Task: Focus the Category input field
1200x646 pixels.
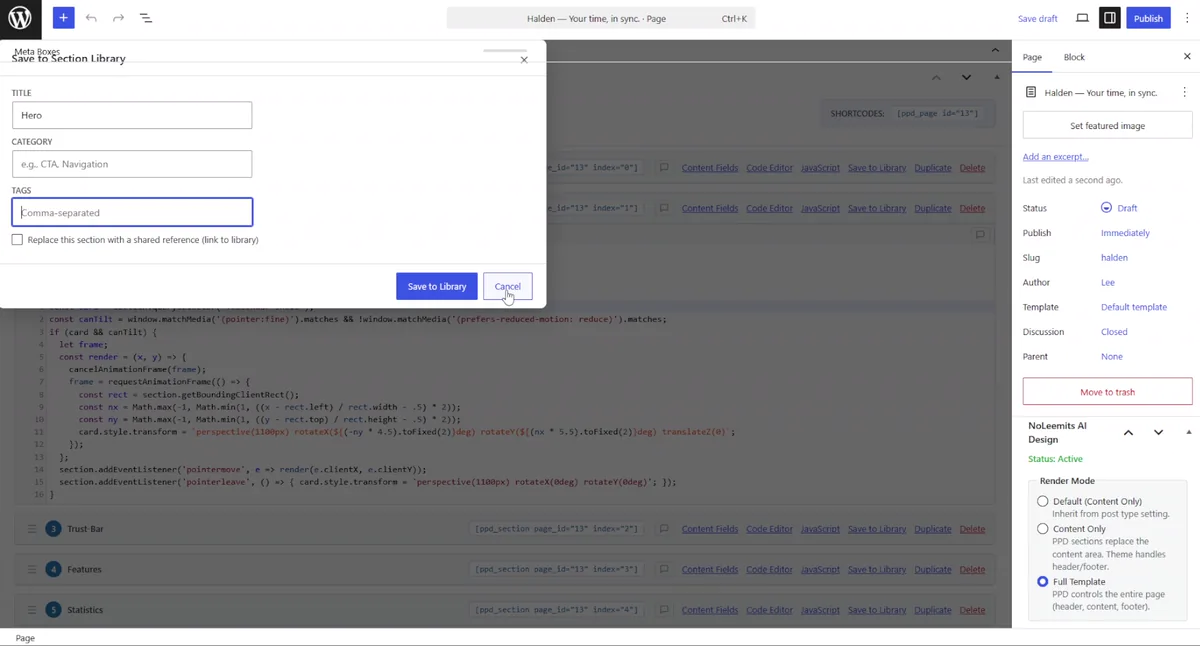Action: coord(132,164)
